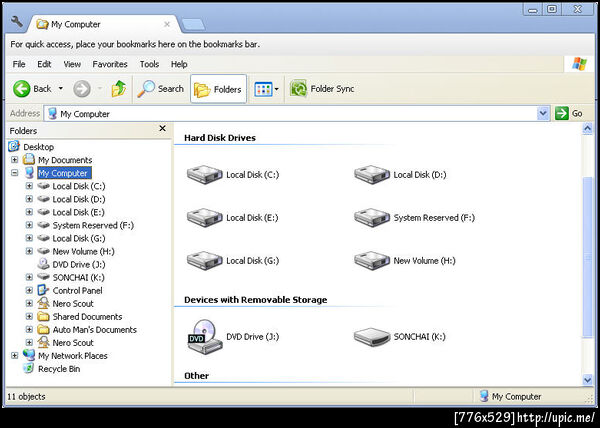Click scrollbar down arrow in file pane
The height and width of the screenshot is (428, 600).
point(587,379)
